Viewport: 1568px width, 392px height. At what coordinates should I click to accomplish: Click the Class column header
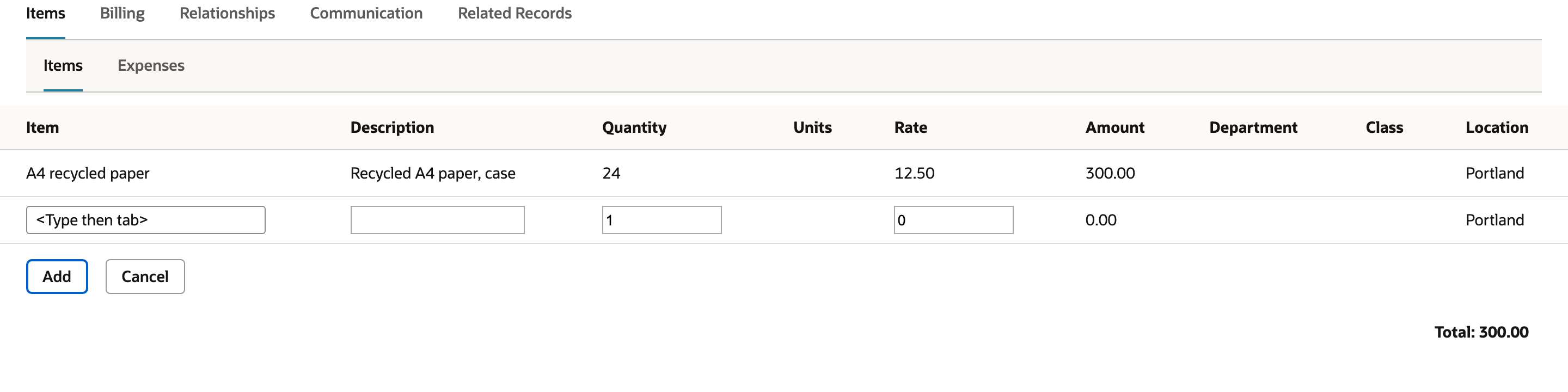1384,128
